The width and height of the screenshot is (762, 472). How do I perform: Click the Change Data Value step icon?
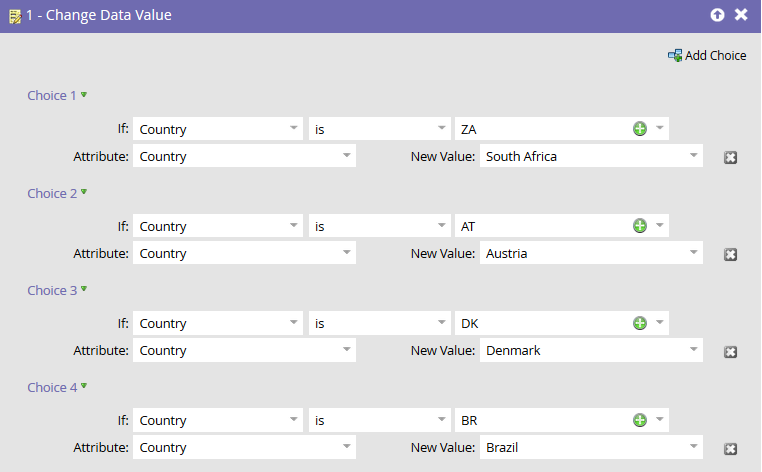pos(14,16)
